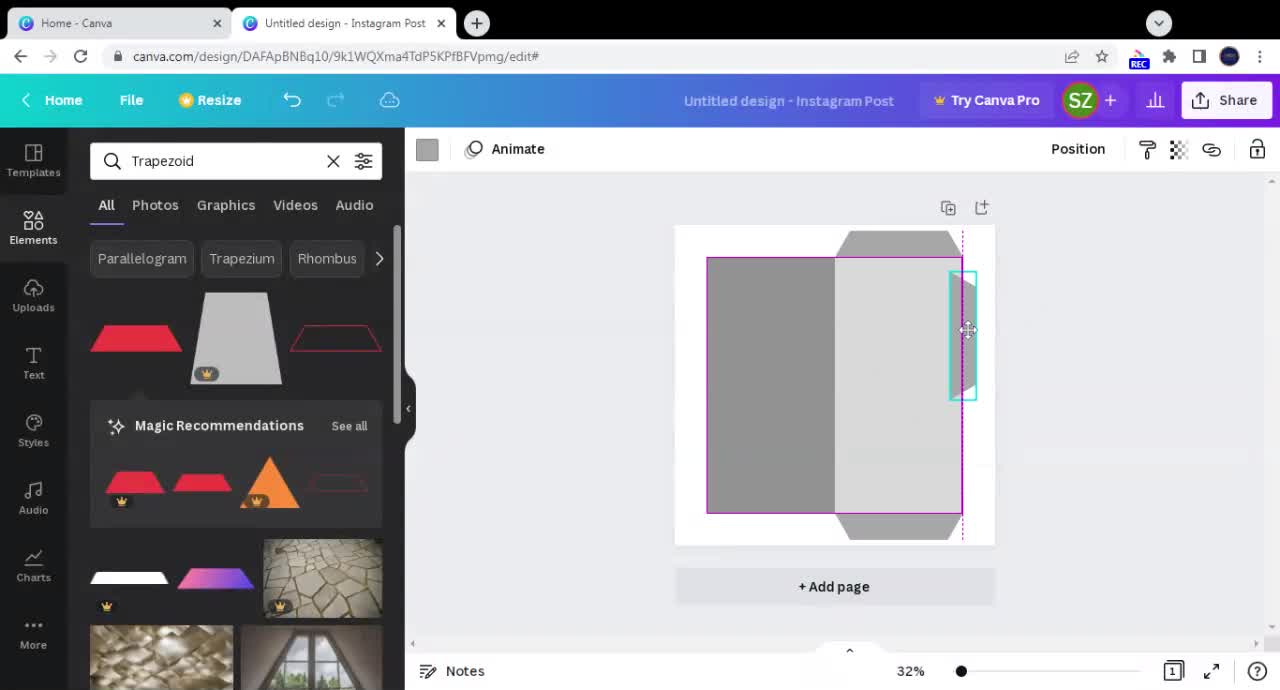Open the File menu
This screenshot has width=1280, height=690.
pos(131,100)
